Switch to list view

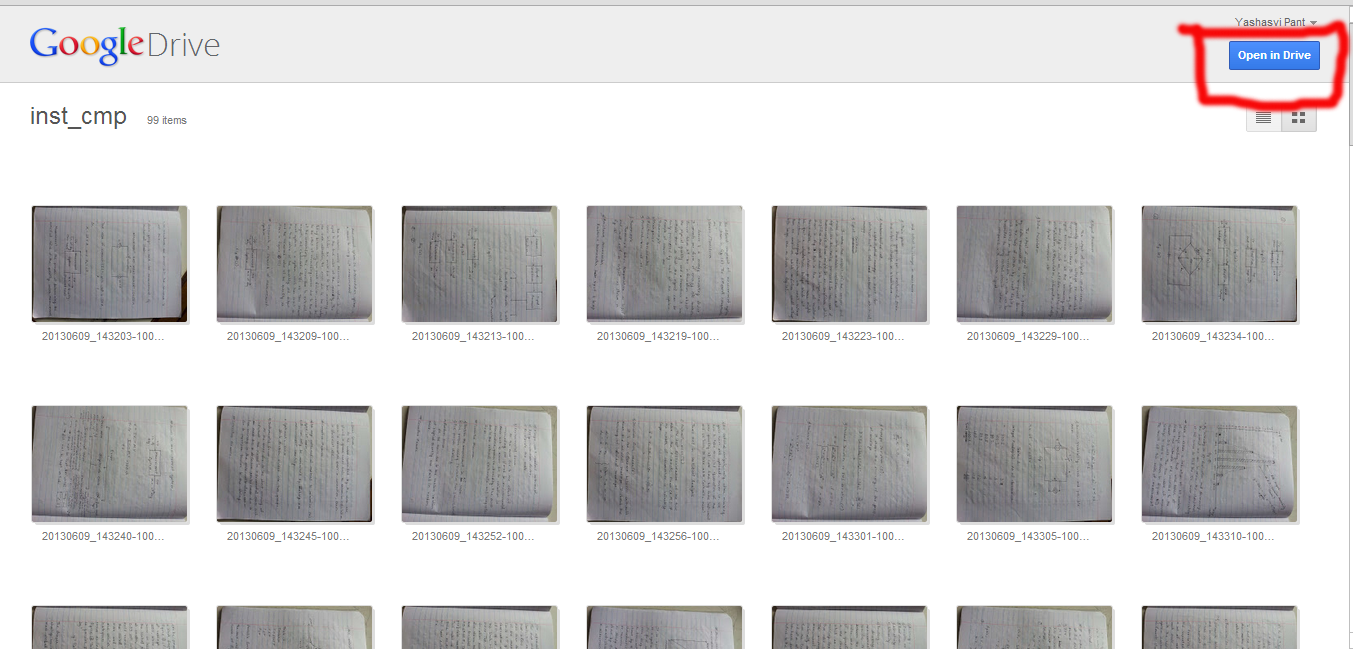tap(1264, 118)
